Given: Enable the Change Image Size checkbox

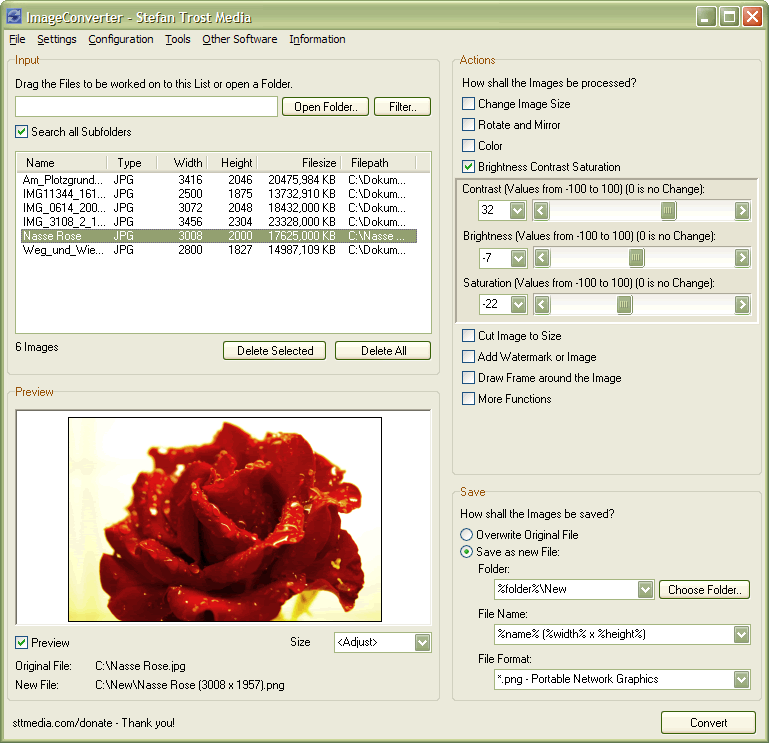Looking at the screenshot, I should 469,104.
